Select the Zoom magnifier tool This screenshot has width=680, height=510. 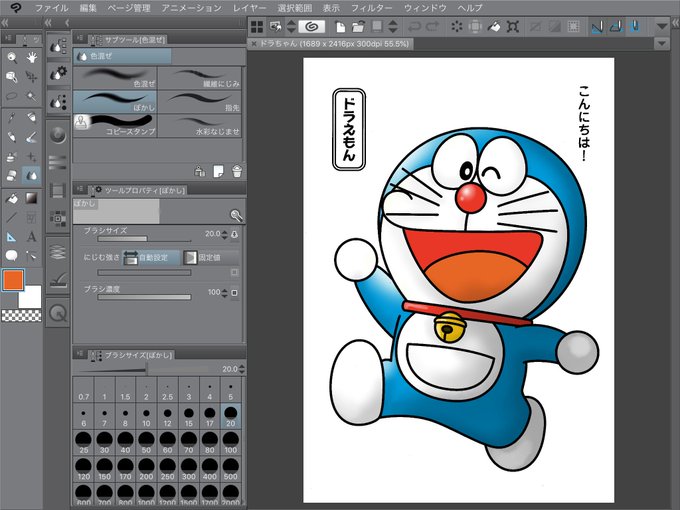tap(12, 57)
